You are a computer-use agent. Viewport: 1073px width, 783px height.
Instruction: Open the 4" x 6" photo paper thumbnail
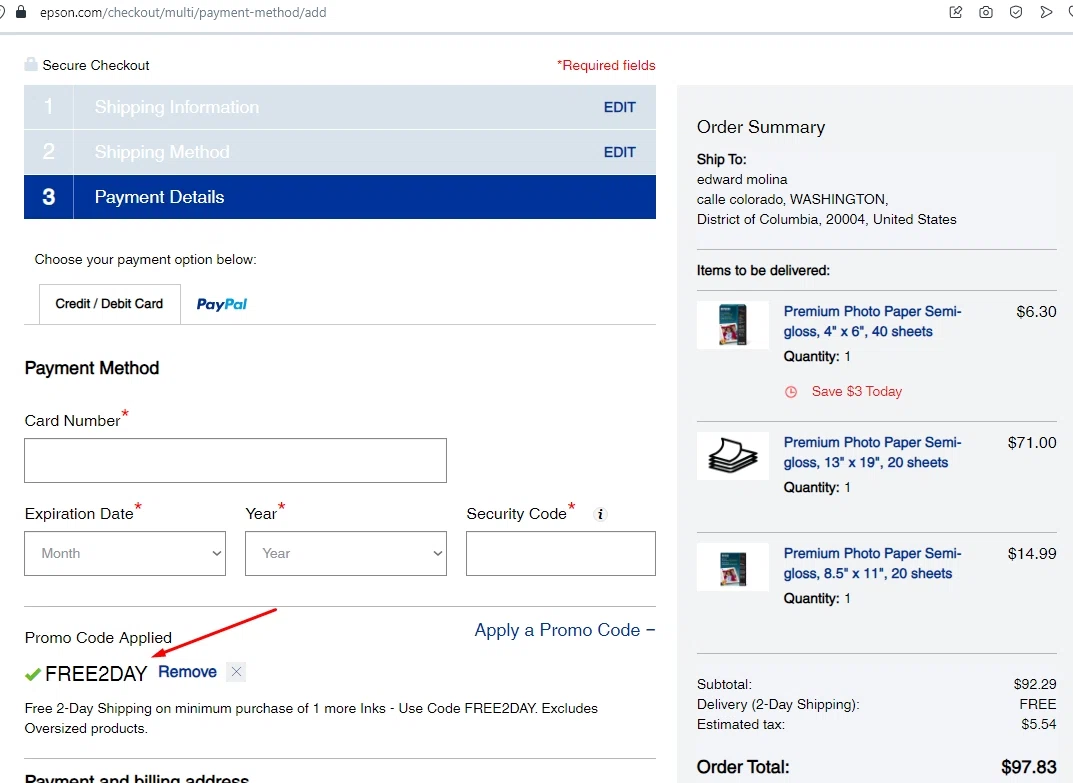(733, 325)
